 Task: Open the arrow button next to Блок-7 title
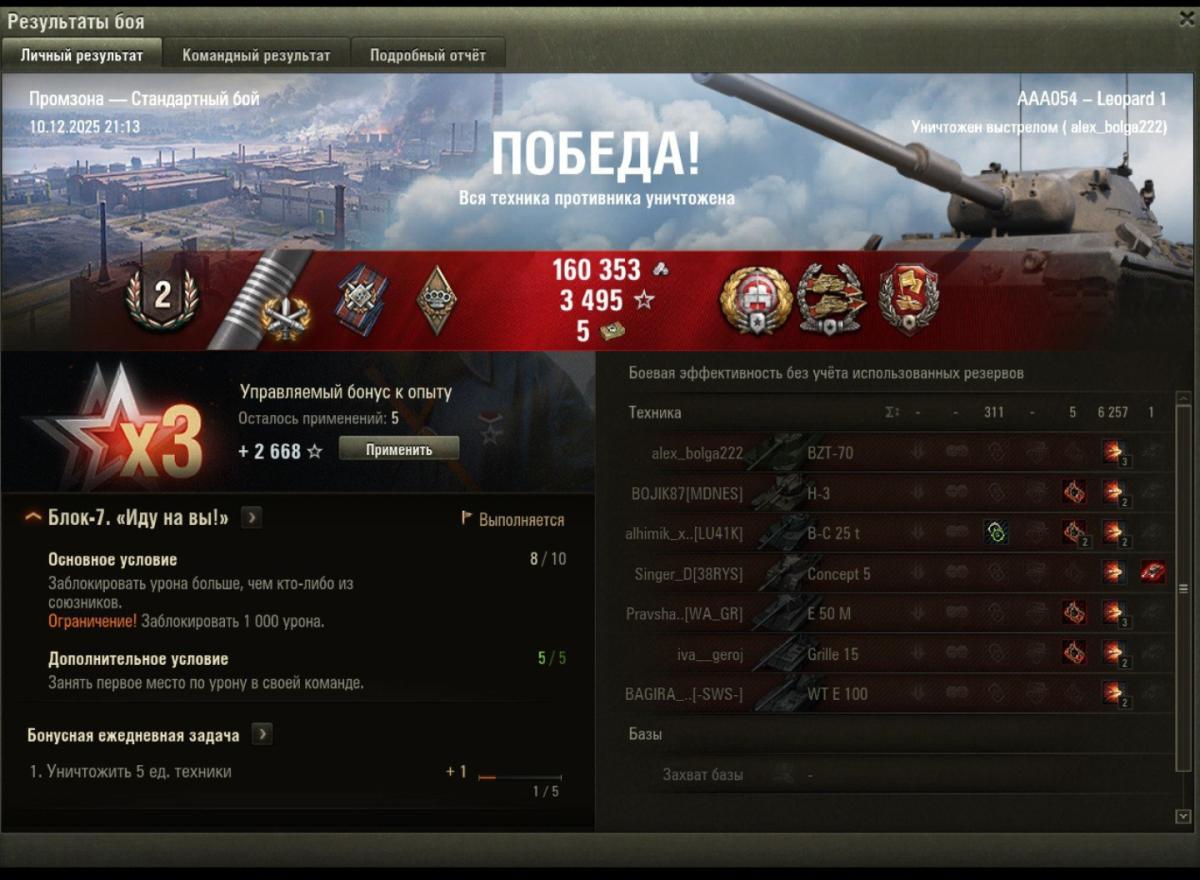[x=252, y=517]
